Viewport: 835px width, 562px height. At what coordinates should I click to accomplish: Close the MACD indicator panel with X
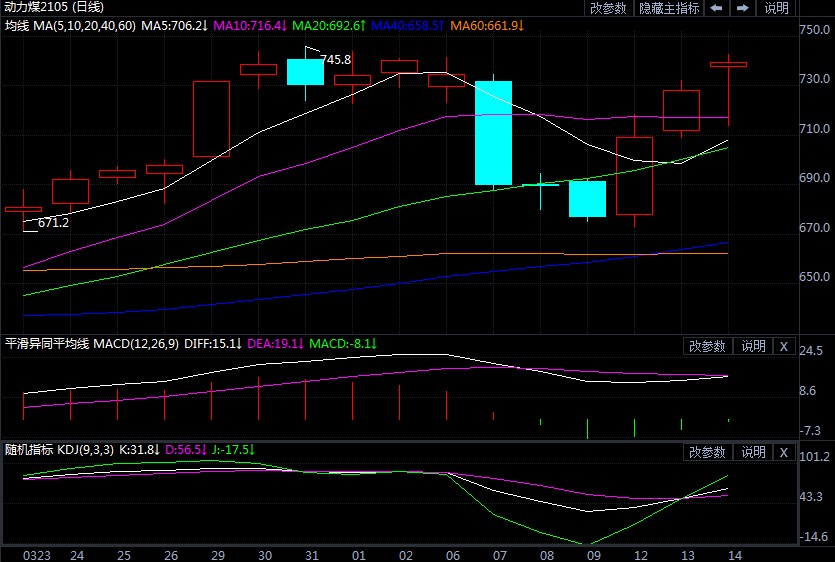tap(783, 346)
